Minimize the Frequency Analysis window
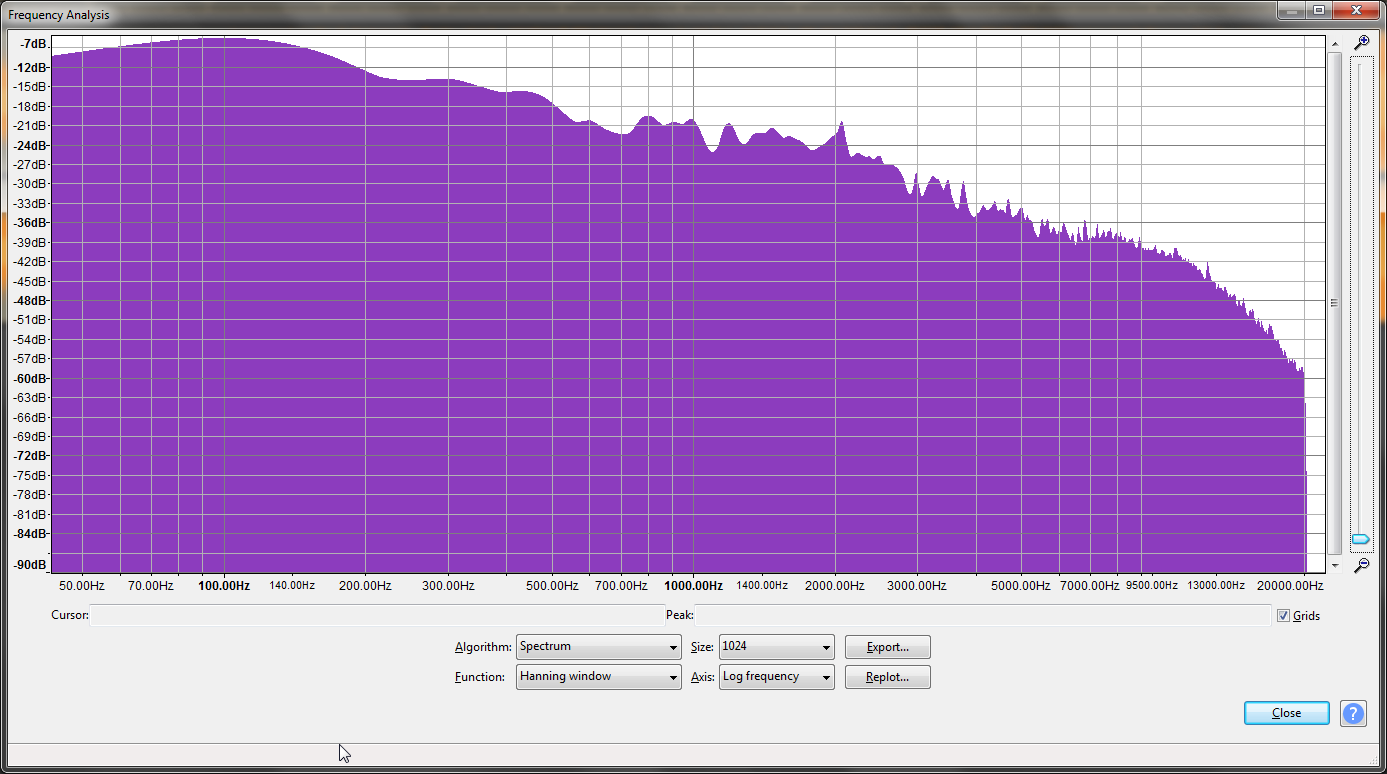The width and height of the screenshot is (1387, 774). pos(1292,11)
